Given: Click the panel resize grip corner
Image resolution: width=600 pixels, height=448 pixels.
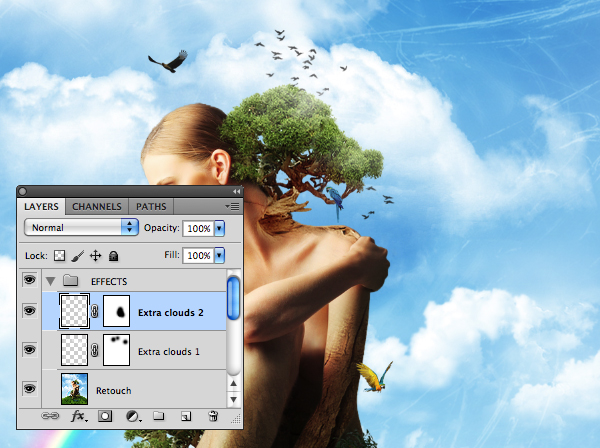Looking at the screenshot, I should coord(236,419).
